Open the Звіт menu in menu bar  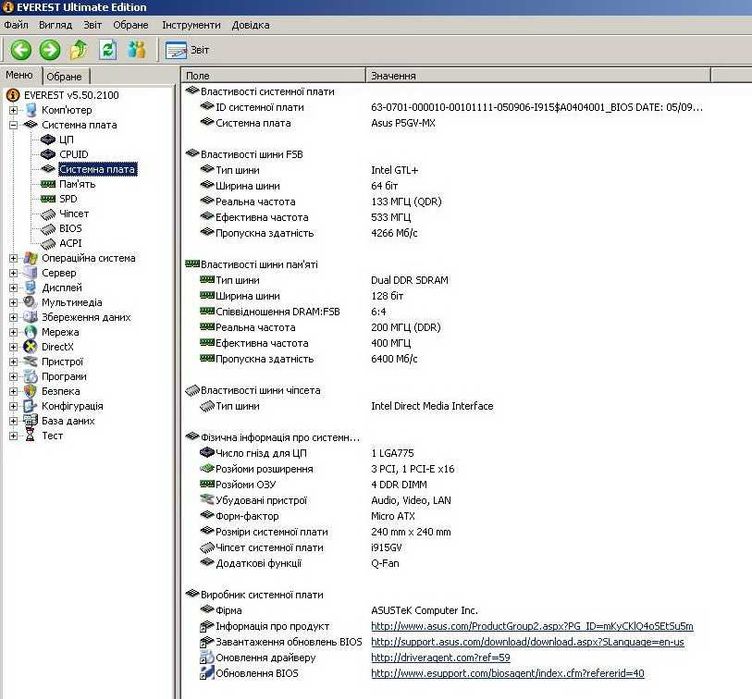point(92,25)
